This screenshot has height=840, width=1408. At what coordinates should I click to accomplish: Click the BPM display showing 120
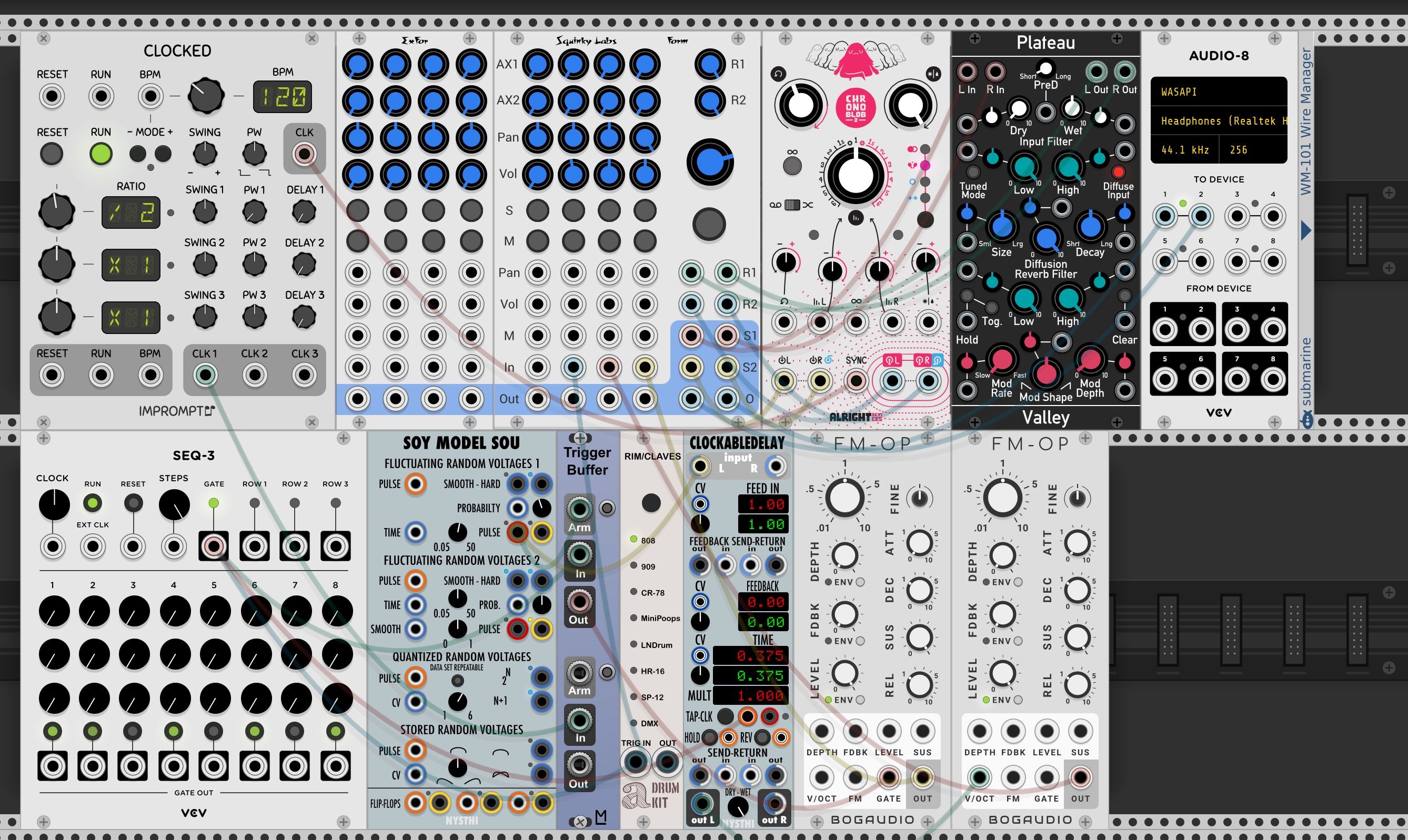tap(282, 97)
